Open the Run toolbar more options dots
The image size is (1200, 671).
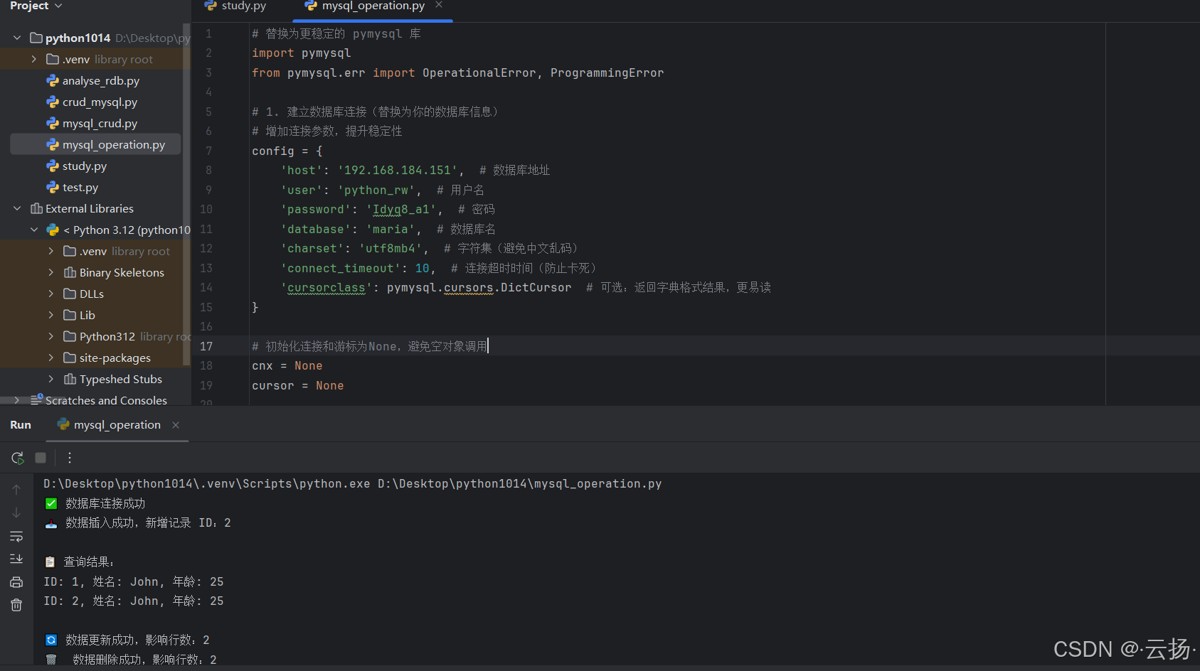tap(69, 458)
